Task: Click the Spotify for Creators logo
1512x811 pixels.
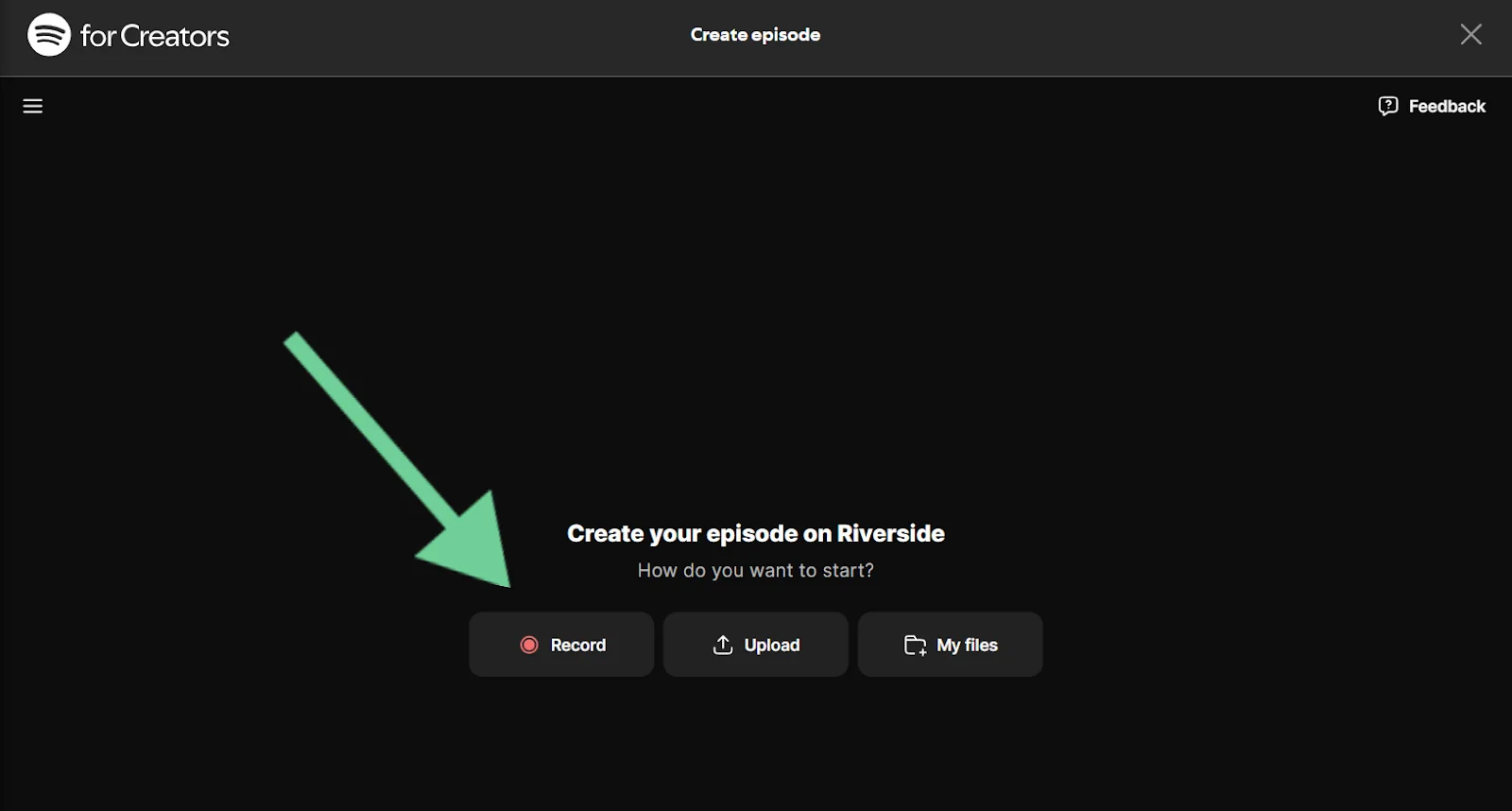Action: pos(129,35)
